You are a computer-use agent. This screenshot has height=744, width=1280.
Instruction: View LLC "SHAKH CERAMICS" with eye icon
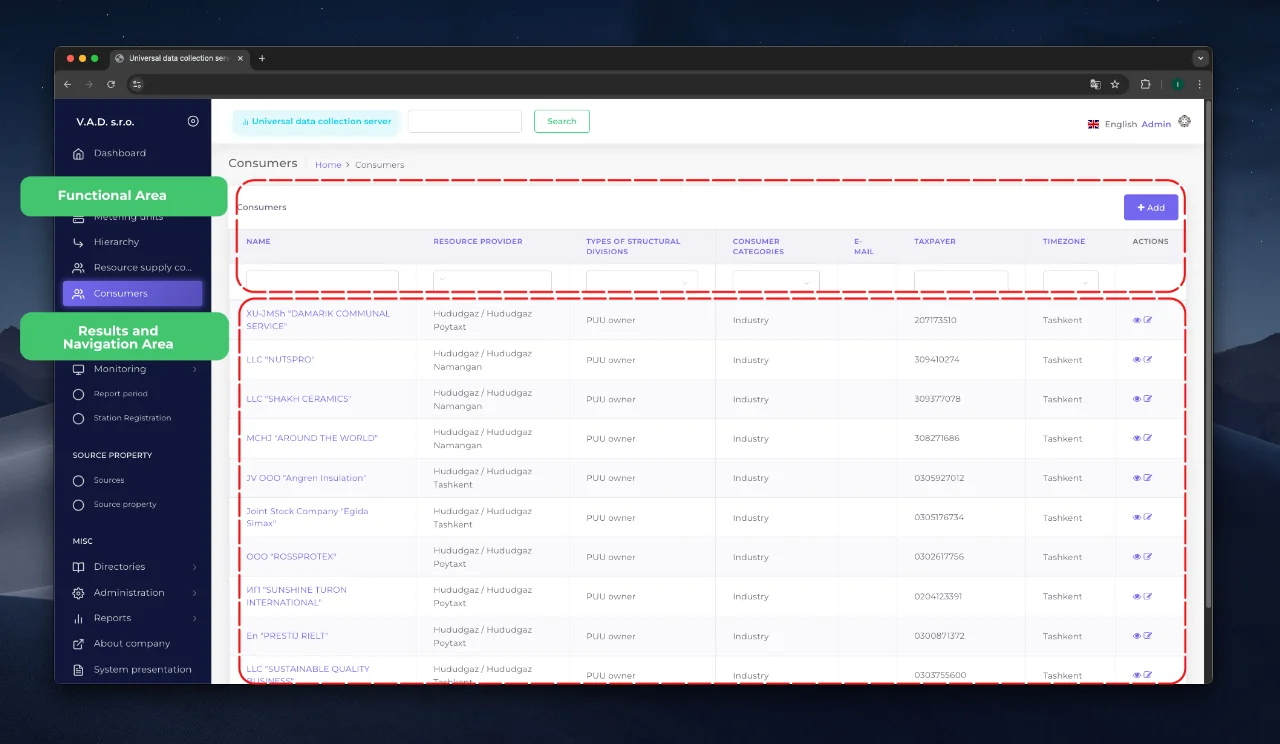[1137, 399]
